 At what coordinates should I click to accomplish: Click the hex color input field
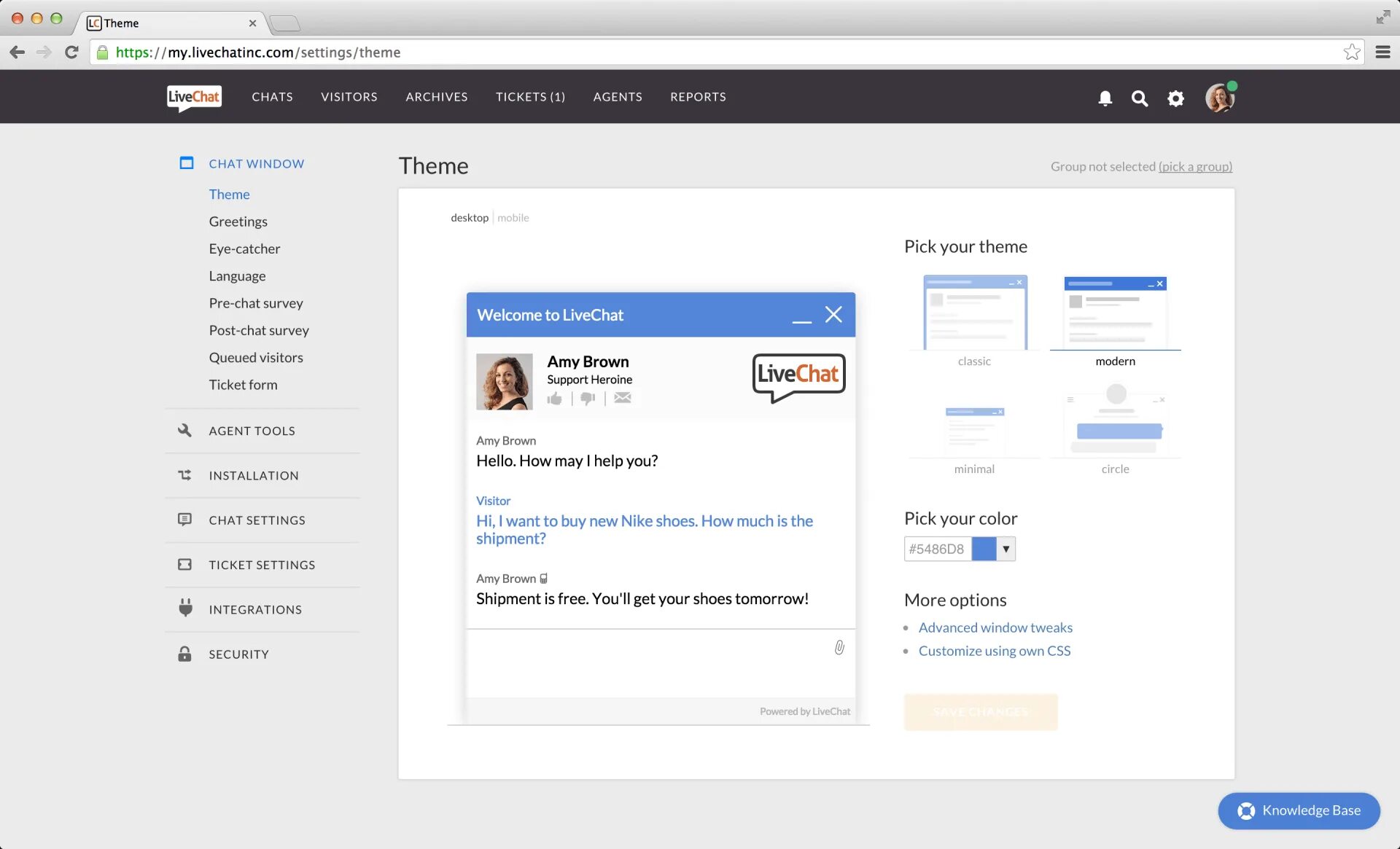pos(937,549)
